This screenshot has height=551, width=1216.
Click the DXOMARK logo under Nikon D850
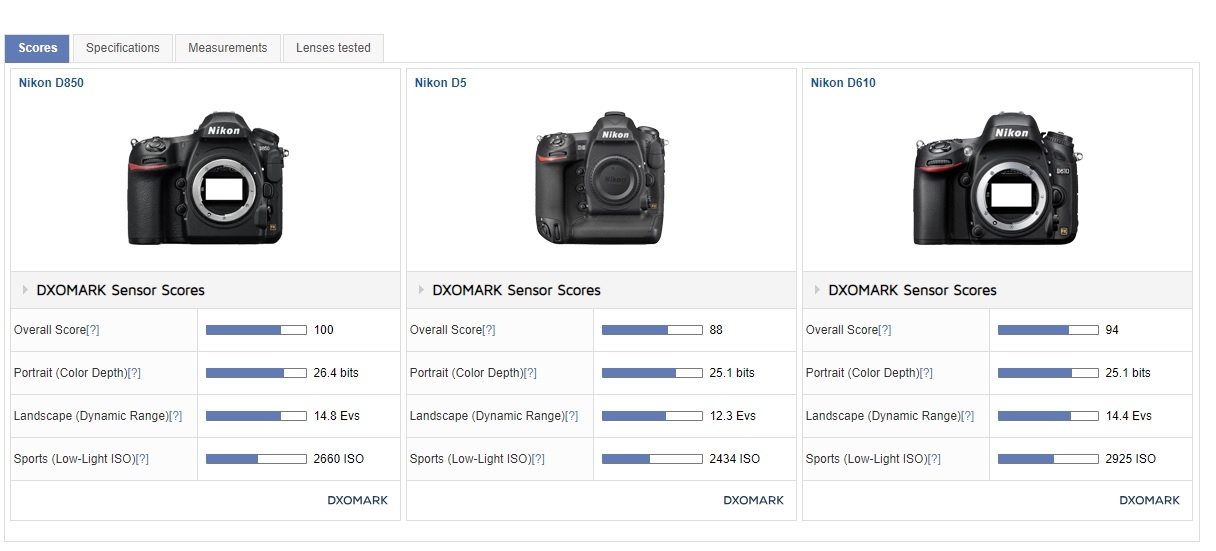[x=357, y=500]
